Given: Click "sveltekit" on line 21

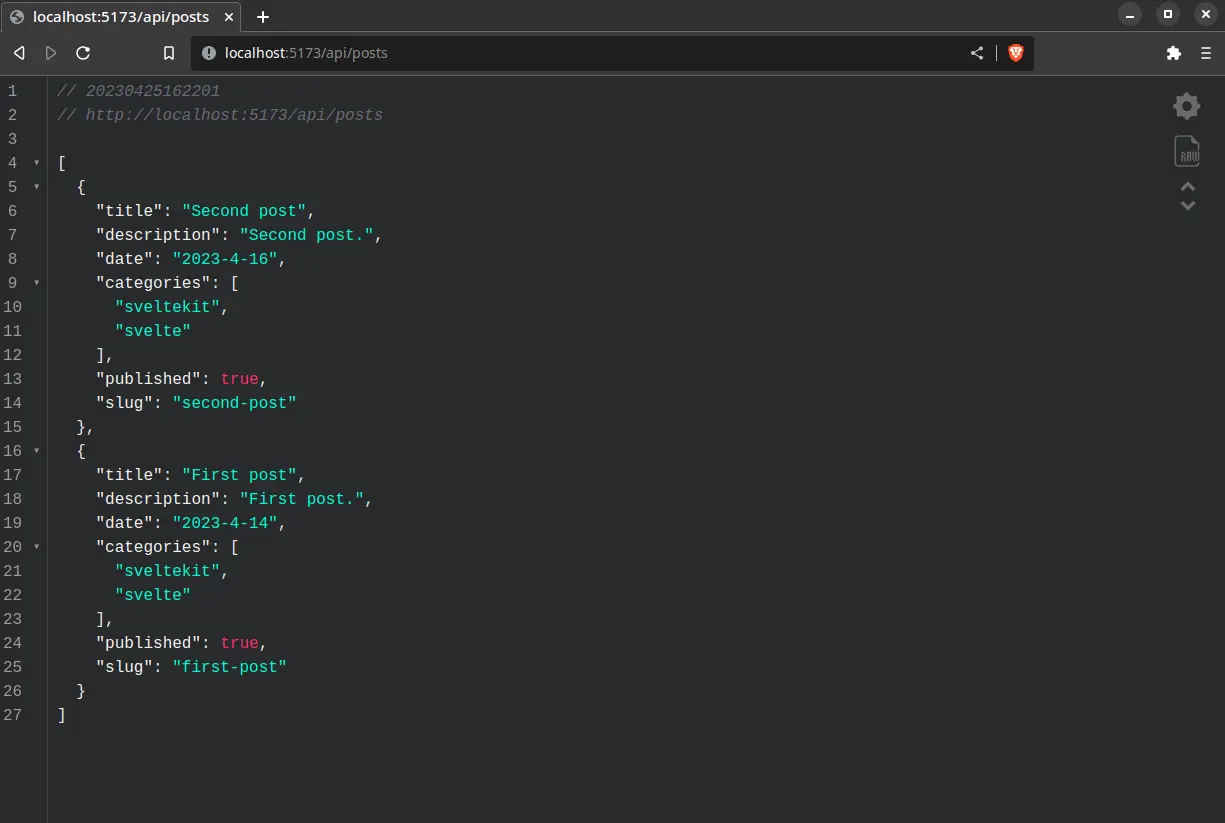Looking at the screenshot, I should tap(167, 571).
